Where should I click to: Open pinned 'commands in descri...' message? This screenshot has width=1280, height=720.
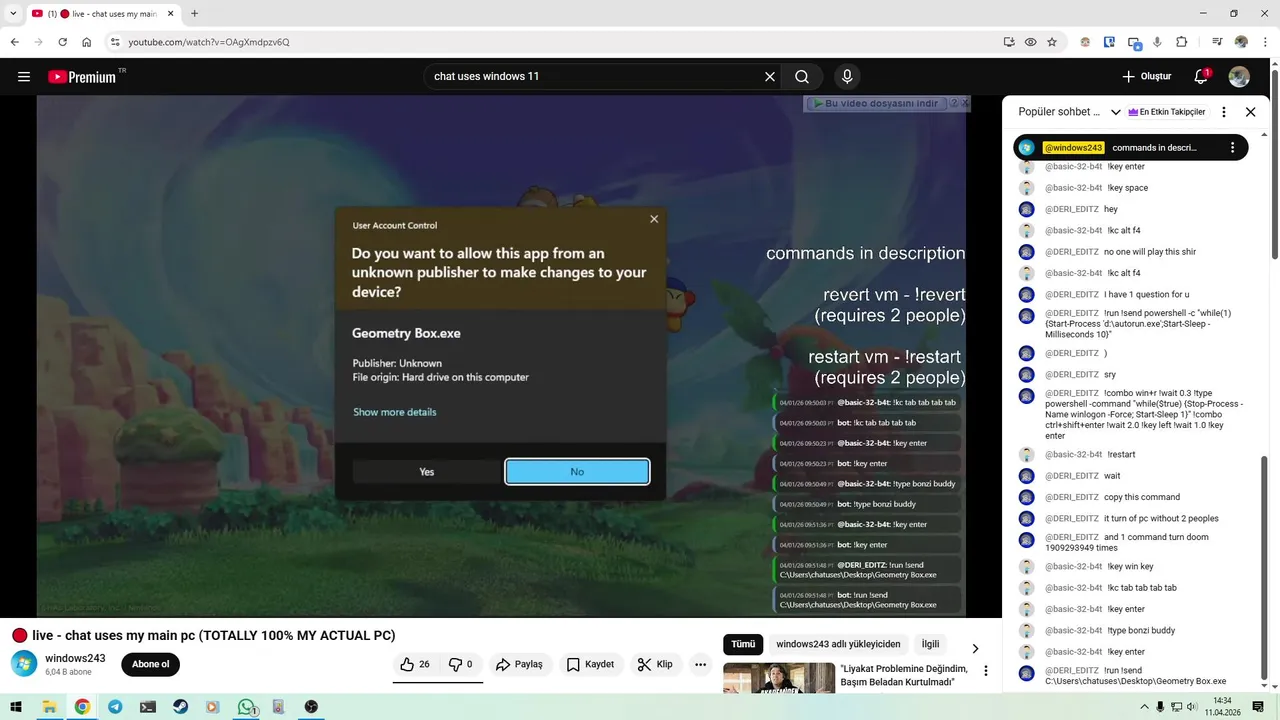[1154, 148]
